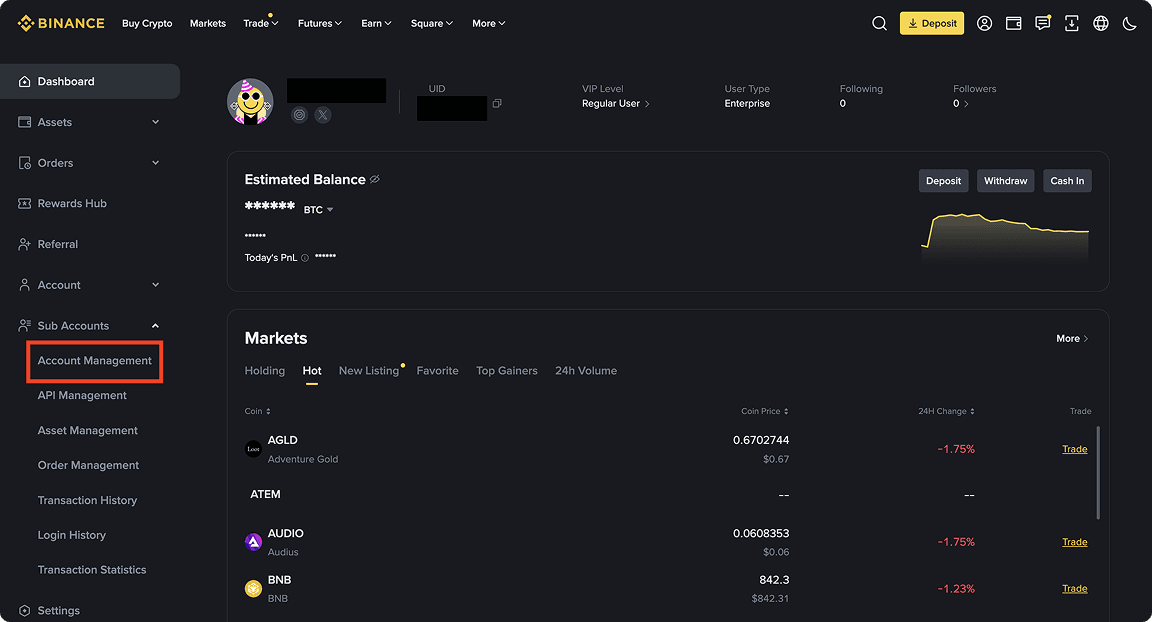Switch theme using the moon icon
The height and width of the screenshot is (622, 1152).
click(x=1129, y=23)
